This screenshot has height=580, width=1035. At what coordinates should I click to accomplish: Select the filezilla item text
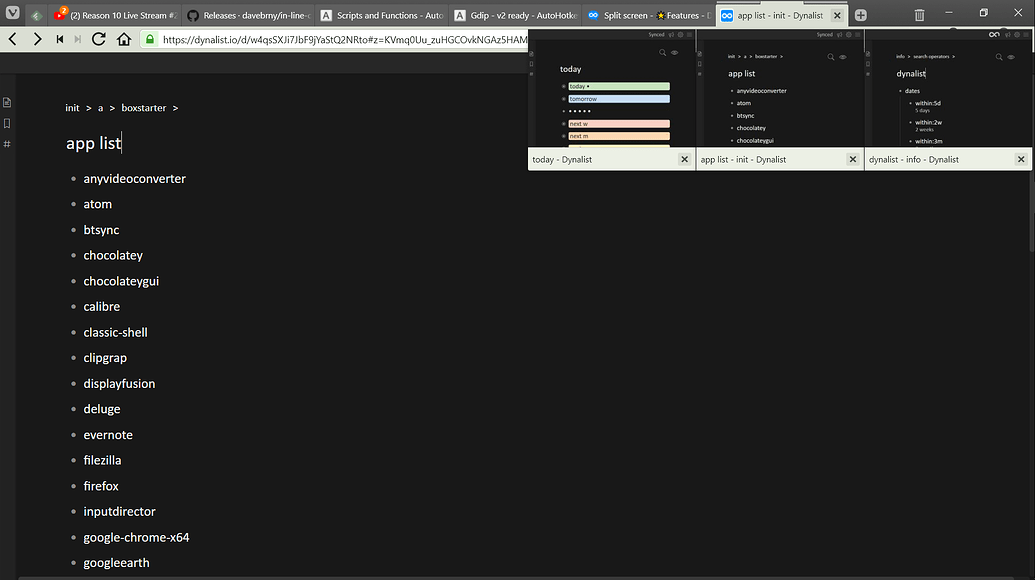[102, 460]
